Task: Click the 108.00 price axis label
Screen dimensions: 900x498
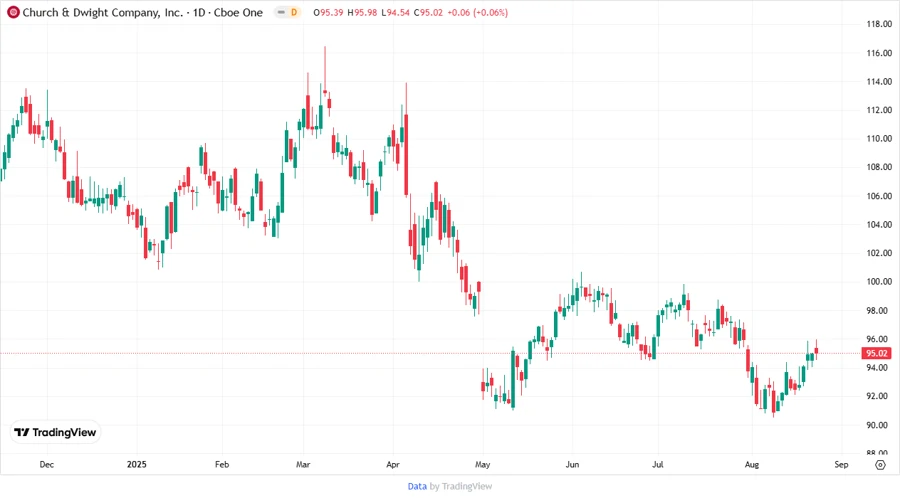Action: point(879,168)
